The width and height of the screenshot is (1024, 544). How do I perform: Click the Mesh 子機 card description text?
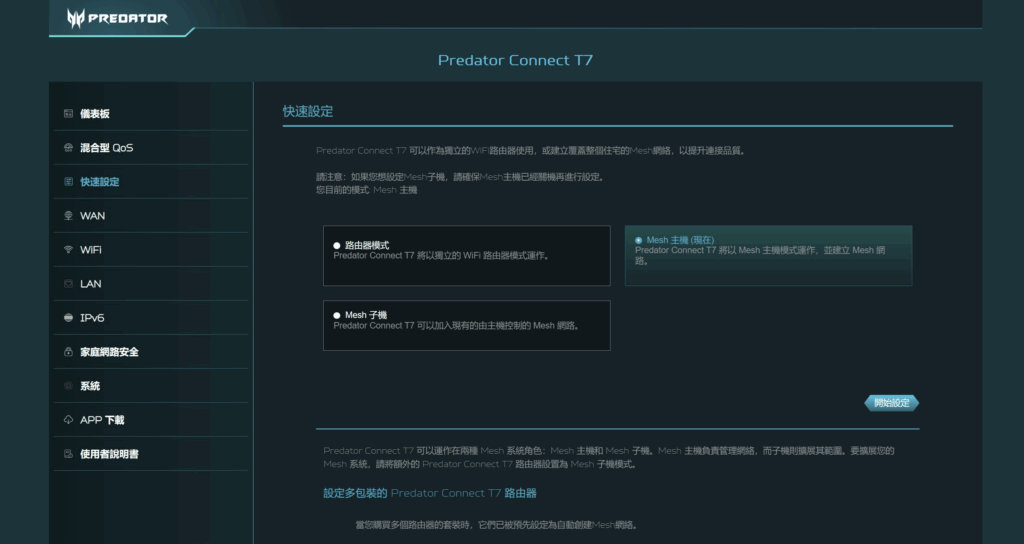[x=457, y=326]
